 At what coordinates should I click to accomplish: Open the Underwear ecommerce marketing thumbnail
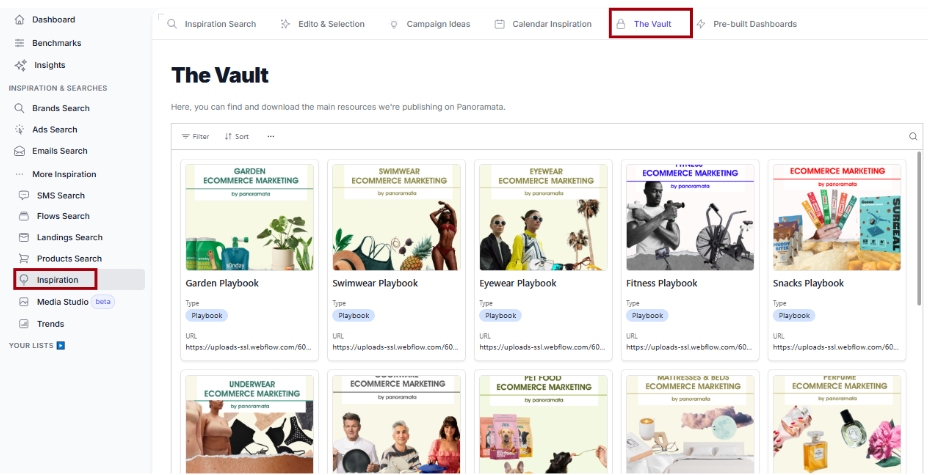pyautogui.click(x=250, y=424)
